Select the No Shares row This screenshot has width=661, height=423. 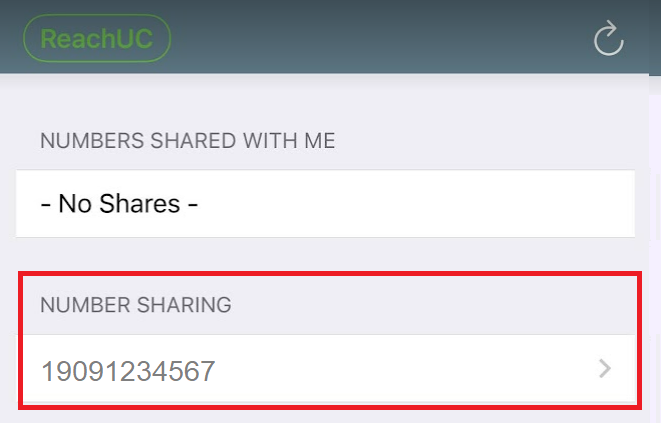[x=325, y=204]
